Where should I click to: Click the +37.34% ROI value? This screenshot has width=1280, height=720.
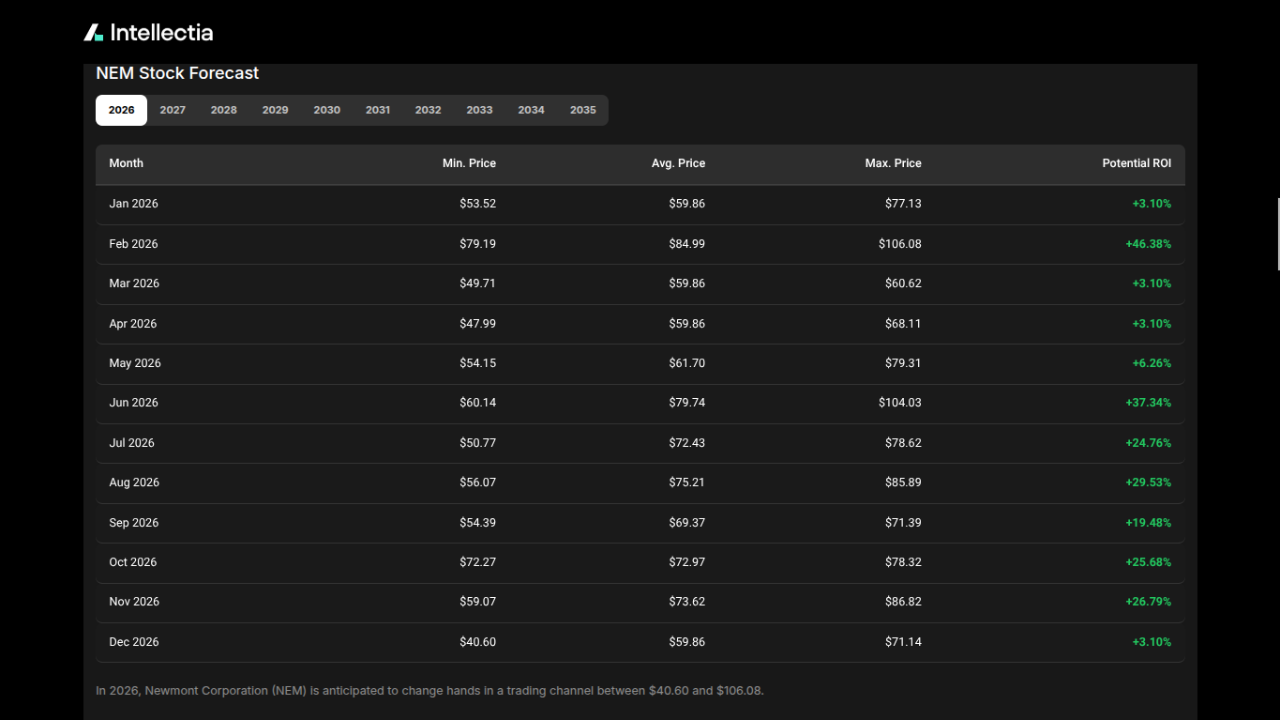[x=1148, y=403]
